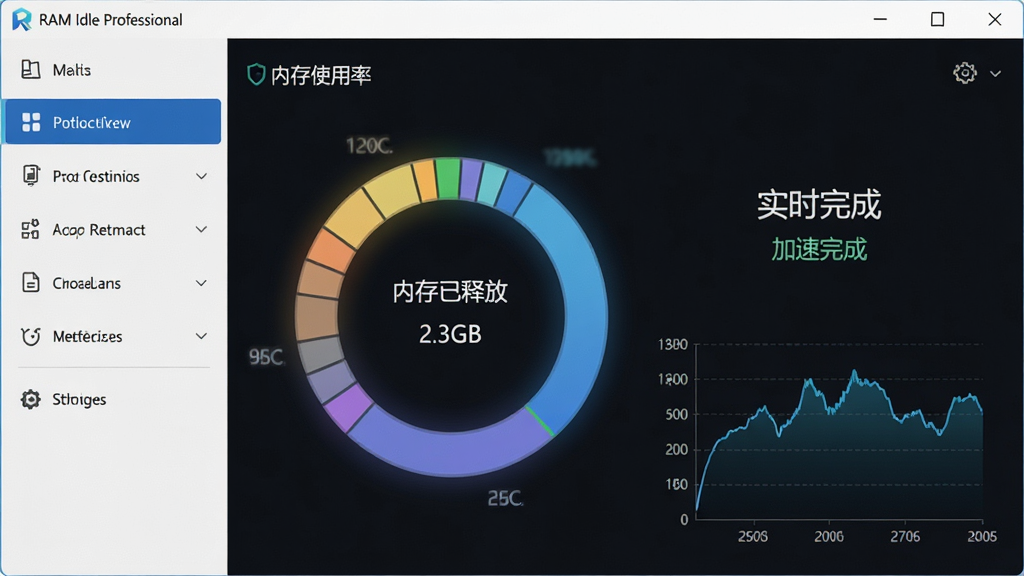Open the Maits sidebar item
Image resolution: width=1024 pixels, height=576 pixels.
click(x=112, y=69)
